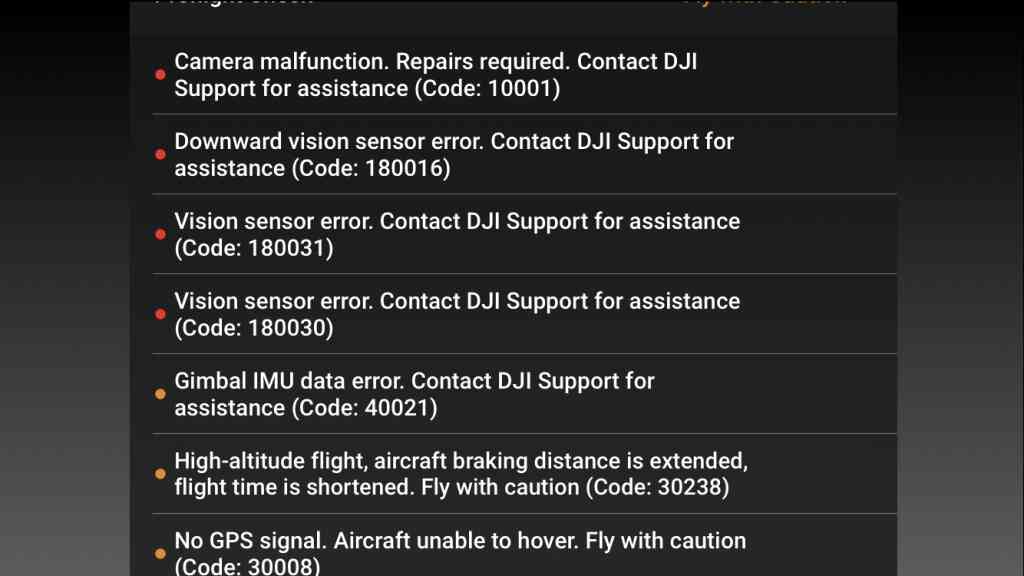Select red status dot for Code 180030 error
Screen dimensions: 1024x576
pos(160,314)
